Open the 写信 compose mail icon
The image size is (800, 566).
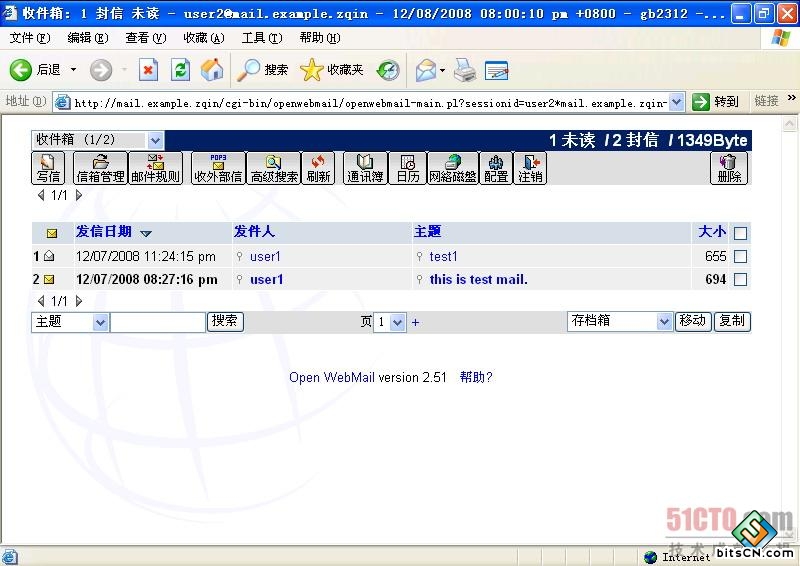(x=48, y=168)
